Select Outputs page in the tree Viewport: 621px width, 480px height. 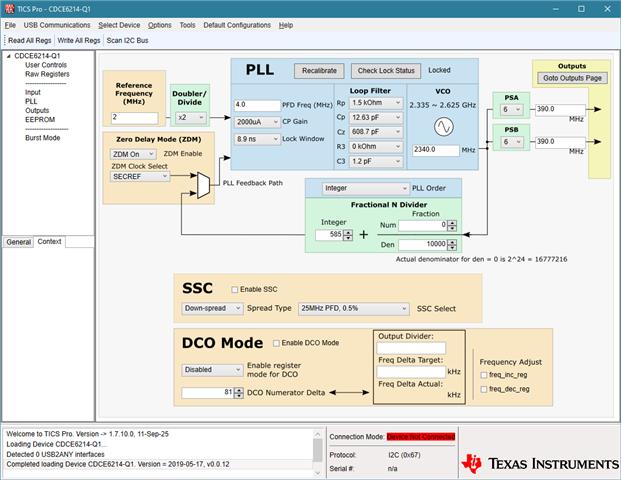(37, 110)
